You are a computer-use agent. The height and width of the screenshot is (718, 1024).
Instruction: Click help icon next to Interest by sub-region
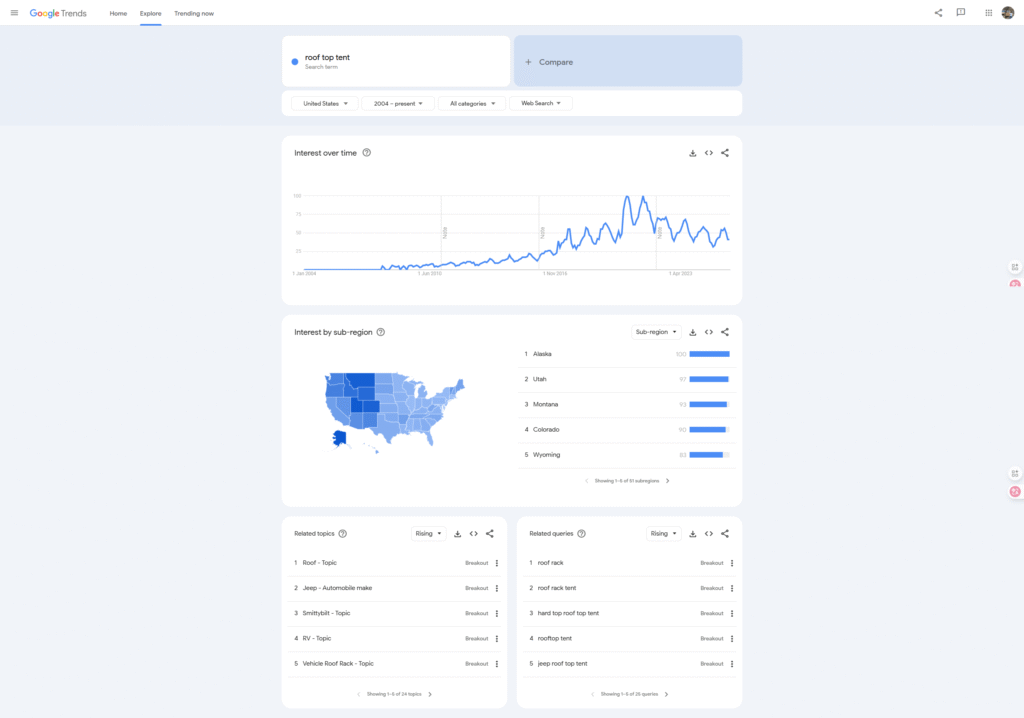coord(380,332)
